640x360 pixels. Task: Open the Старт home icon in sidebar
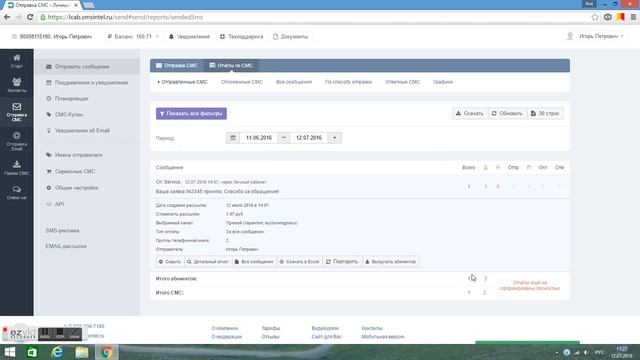[x=17, y=61]
